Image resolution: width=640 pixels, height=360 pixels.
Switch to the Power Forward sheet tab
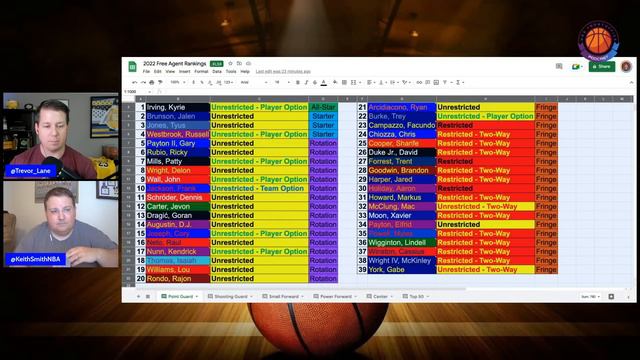[336, 296]
